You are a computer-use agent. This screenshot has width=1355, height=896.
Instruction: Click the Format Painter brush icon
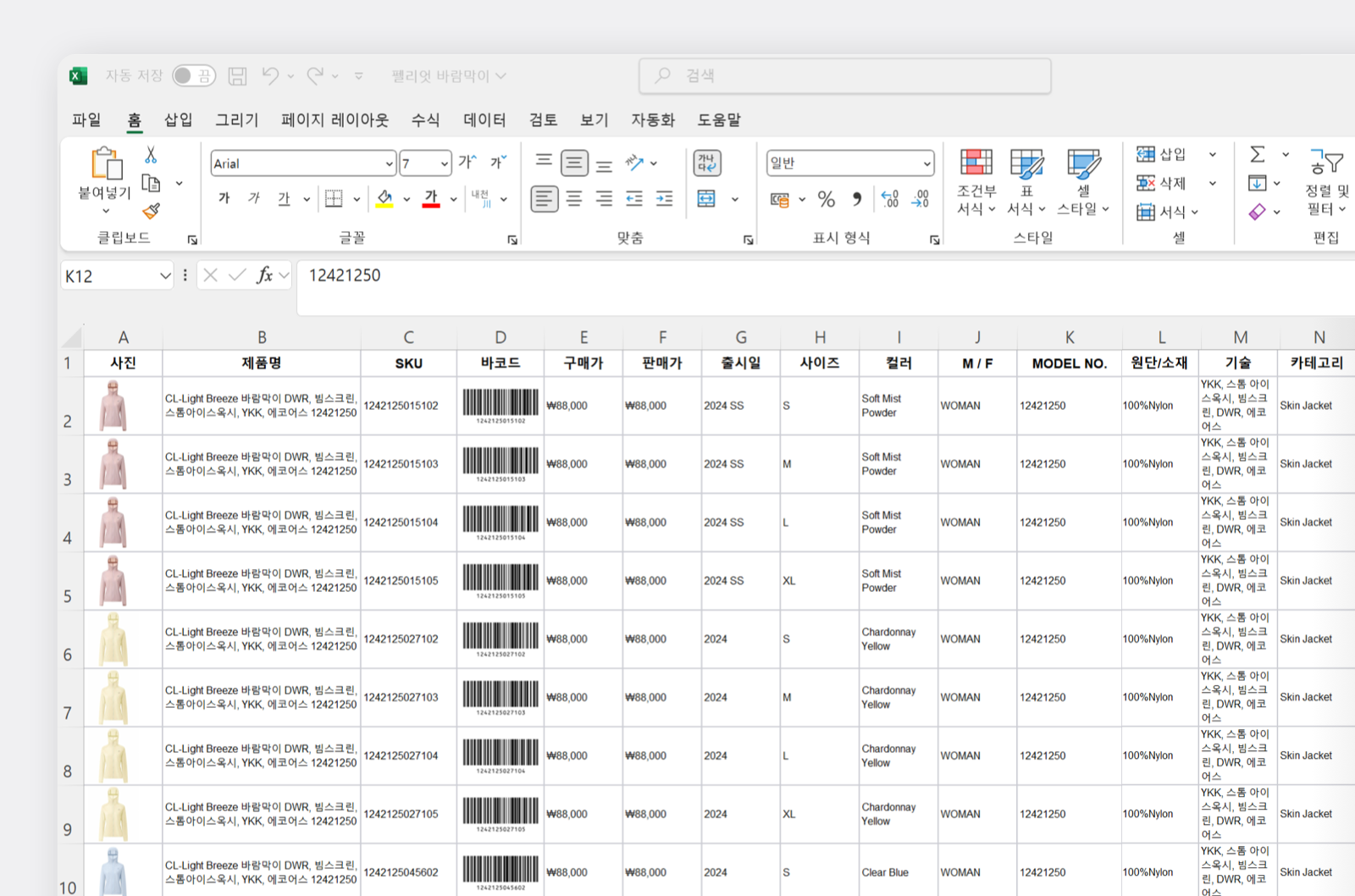pos(151,210)
